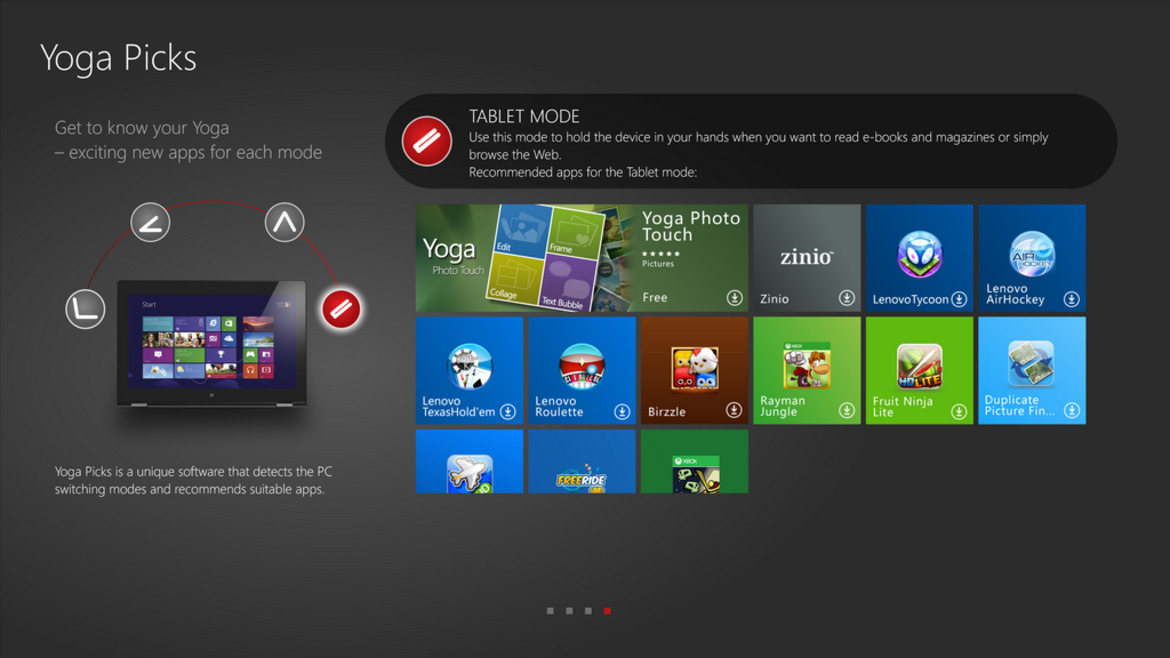The image size is (1170, 658).
Task: Click the Rayman Jungle character icon
Action: 807,365
